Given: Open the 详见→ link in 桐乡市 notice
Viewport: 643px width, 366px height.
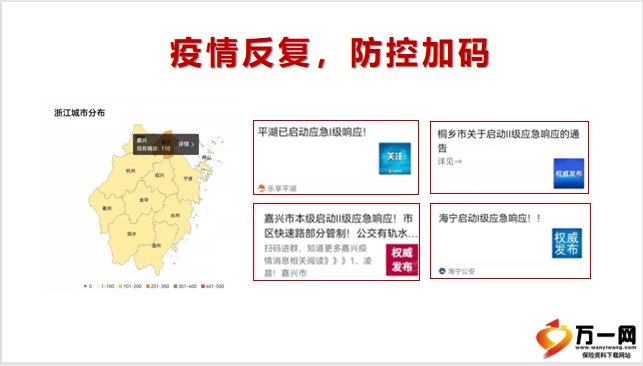Looking at the screenshot, I should click(449, 161).
